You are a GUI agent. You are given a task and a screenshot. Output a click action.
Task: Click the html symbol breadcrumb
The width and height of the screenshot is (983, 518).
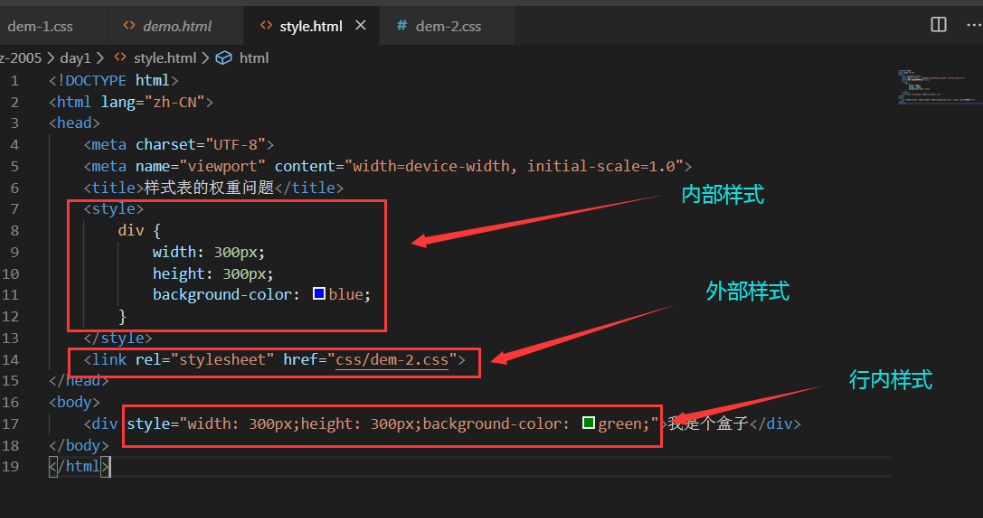click(x=254, y=58)
